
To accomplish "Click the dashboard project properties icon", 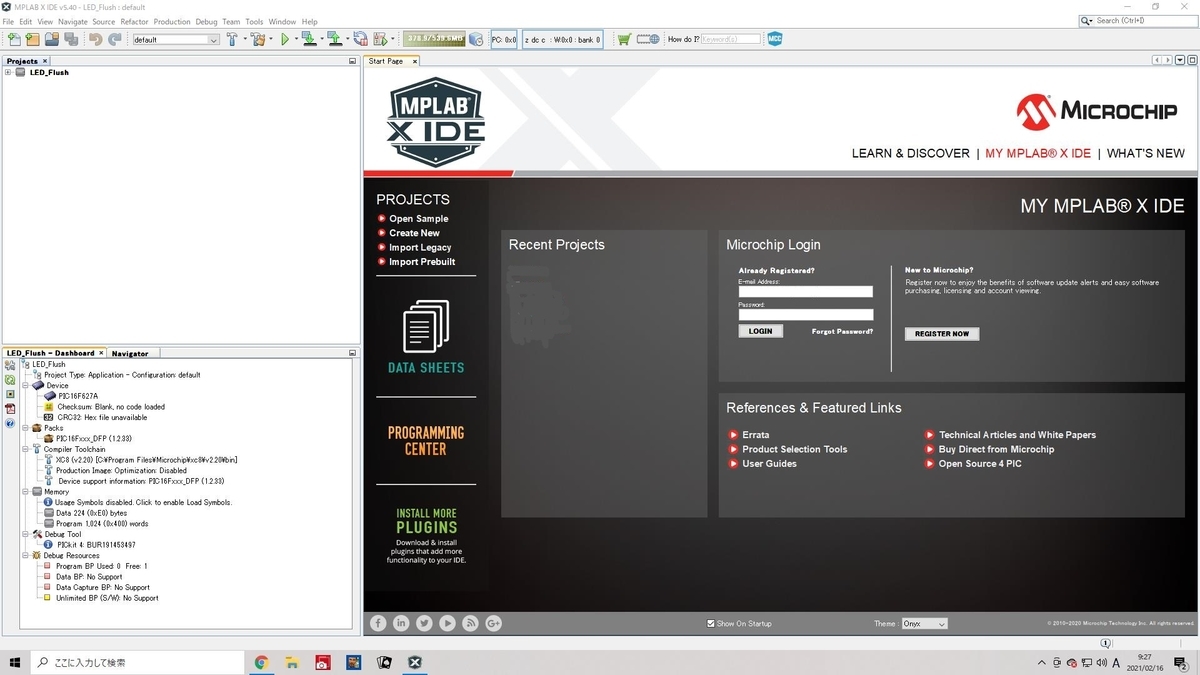I will (10, 366).
